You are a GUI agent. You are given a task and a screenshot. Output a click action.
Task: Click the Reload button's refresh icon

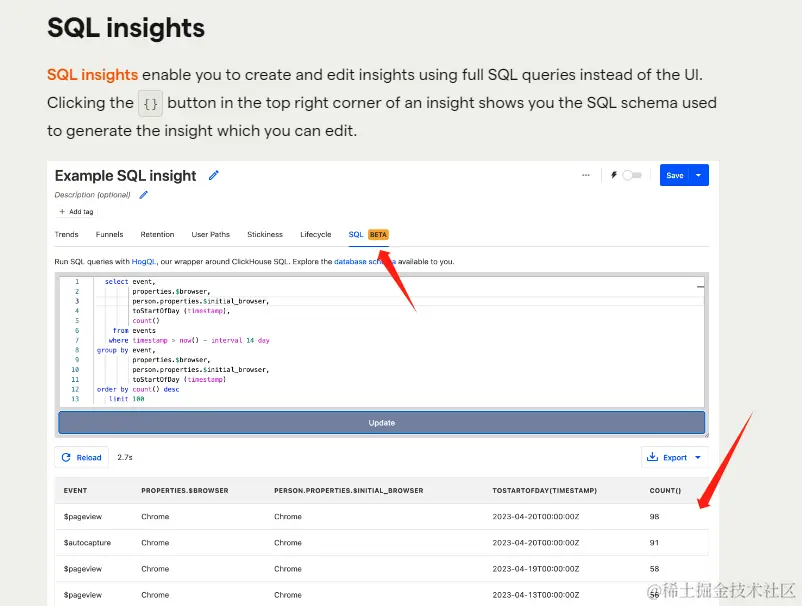pyautogui.click(x=66, y=457)
